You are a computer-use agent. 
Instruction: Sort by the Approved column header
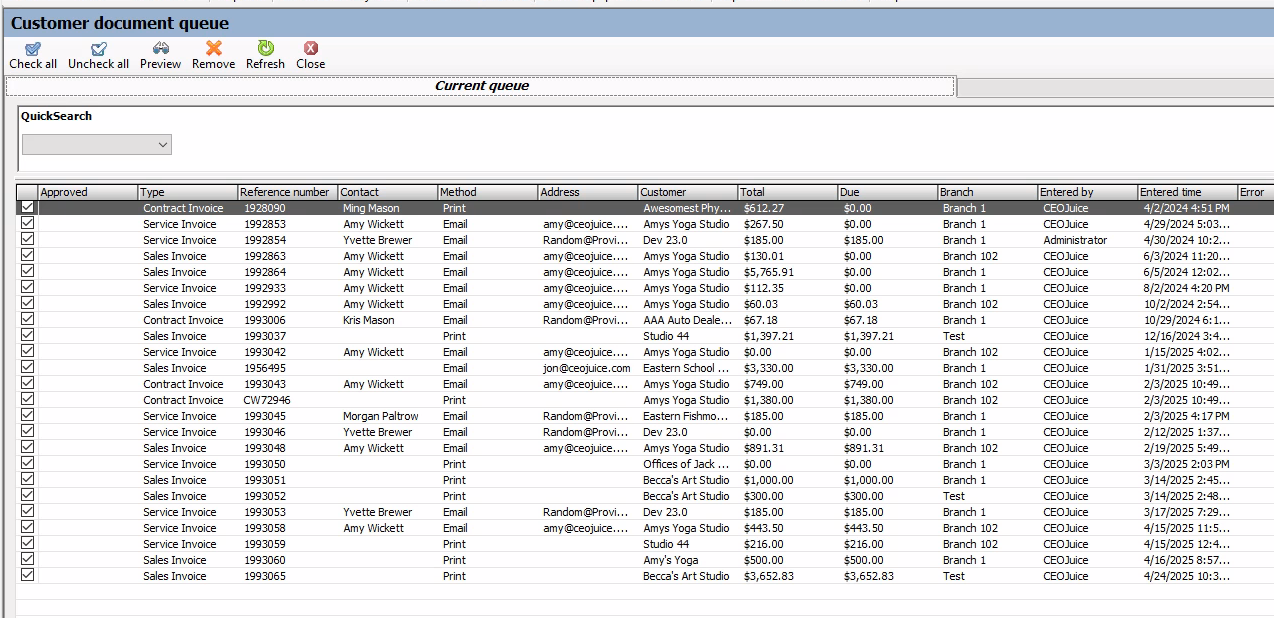[x=88, y=192]
